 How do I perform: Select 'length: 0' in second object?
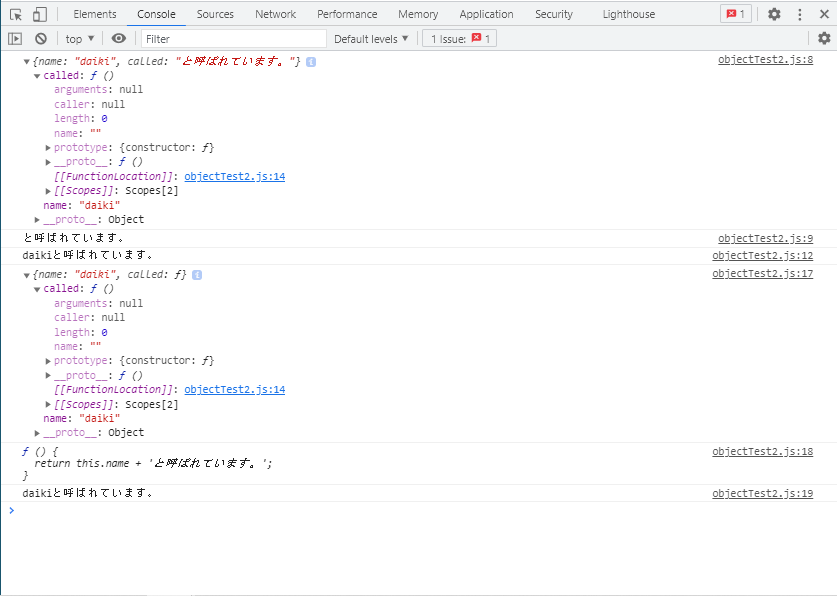pos(81,332)
